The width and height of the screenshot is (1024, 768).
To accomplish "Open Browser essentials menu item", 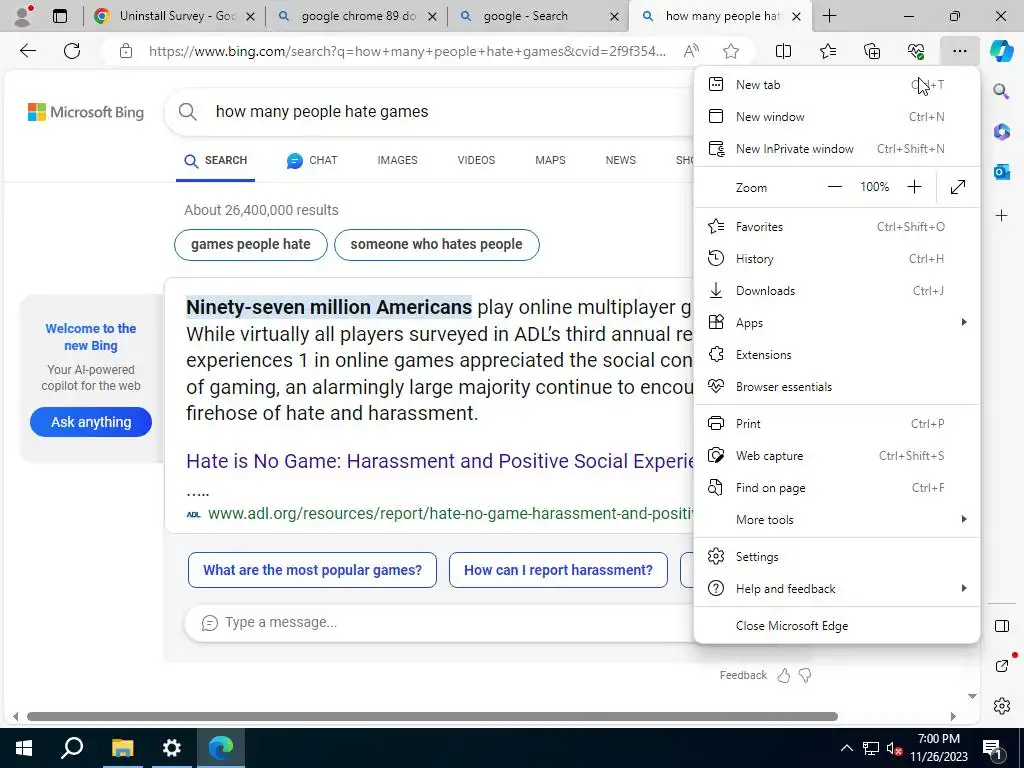I will point(837,387).
